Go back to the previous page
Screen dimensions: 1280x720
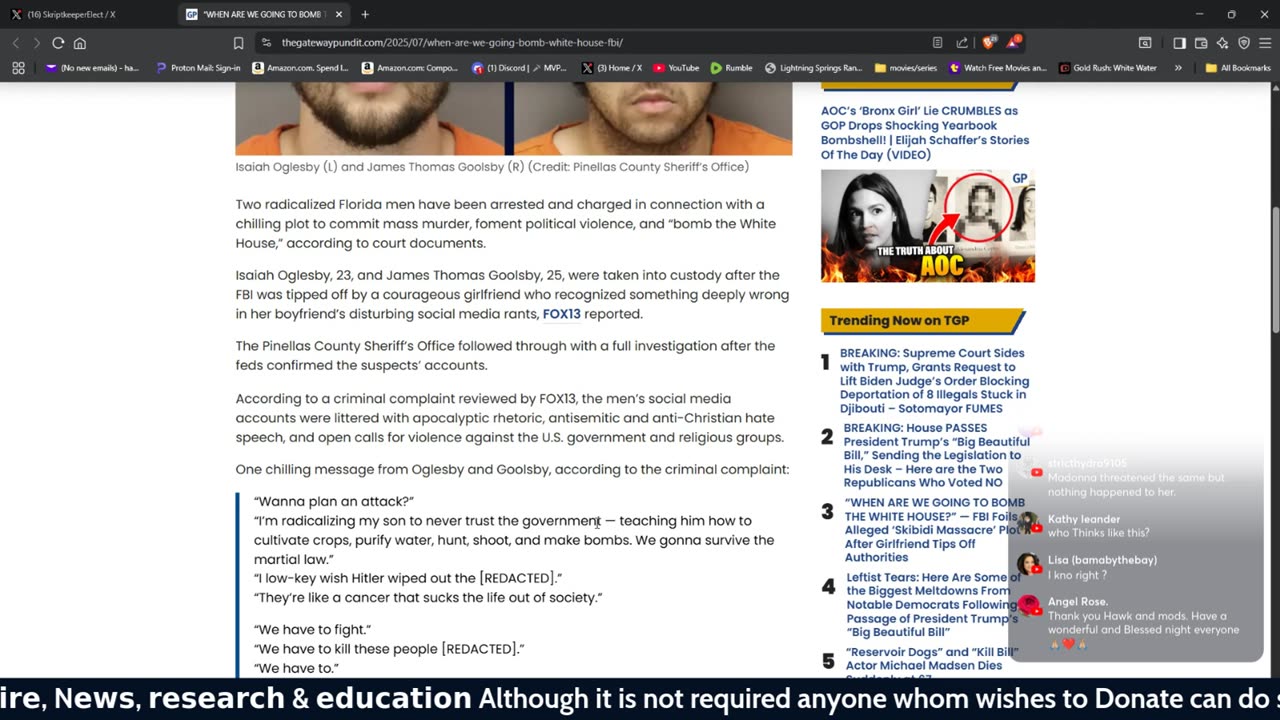pos(16,43)
